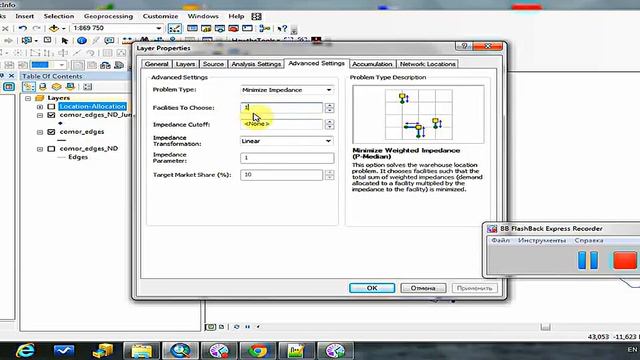640x360 pixels.
Task: Click the Redo arrow icon
Action: (36, 28)
